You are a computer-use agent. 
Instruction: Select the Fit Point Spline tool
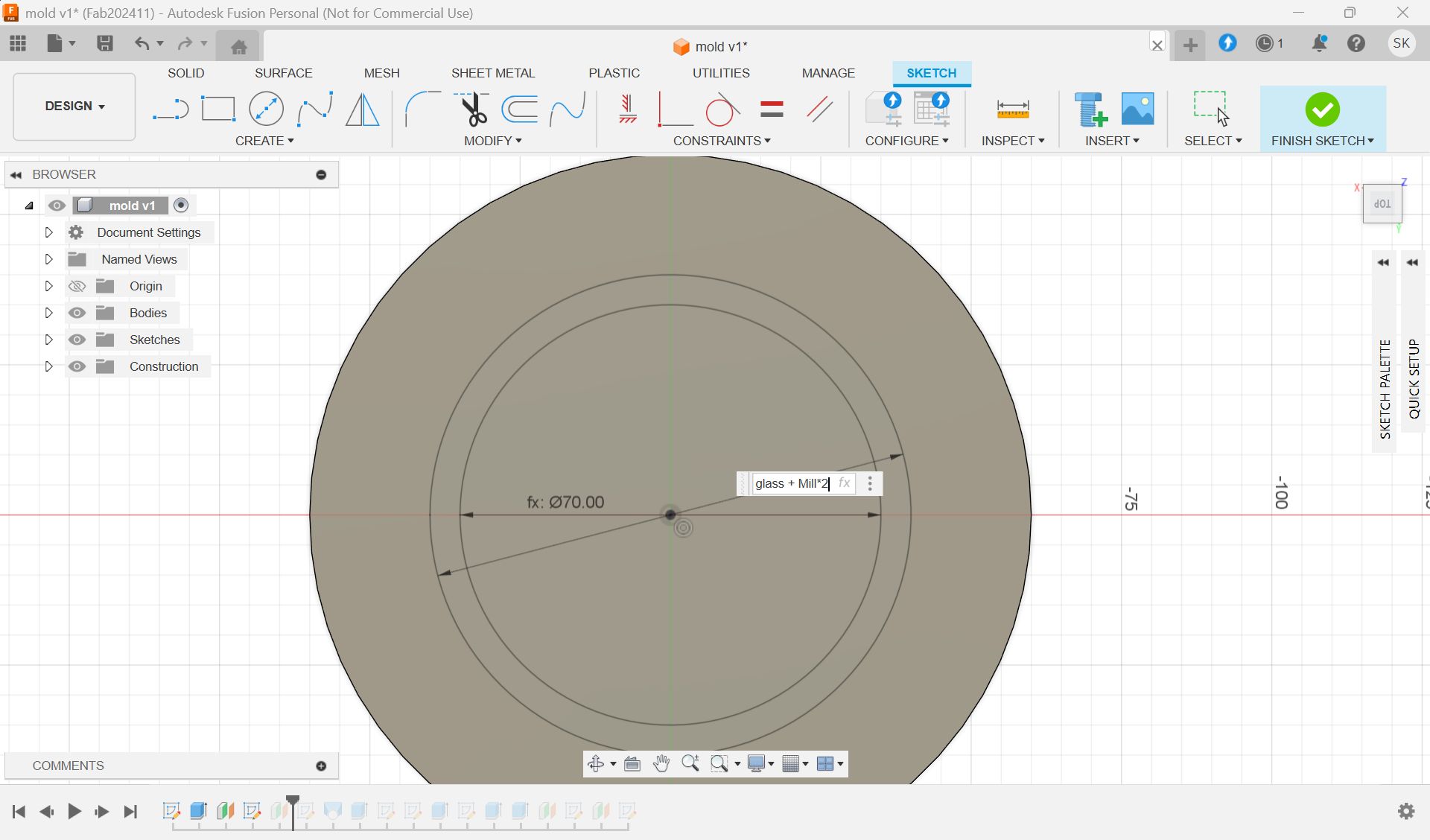pyautogui.click(x=314, y=109)
